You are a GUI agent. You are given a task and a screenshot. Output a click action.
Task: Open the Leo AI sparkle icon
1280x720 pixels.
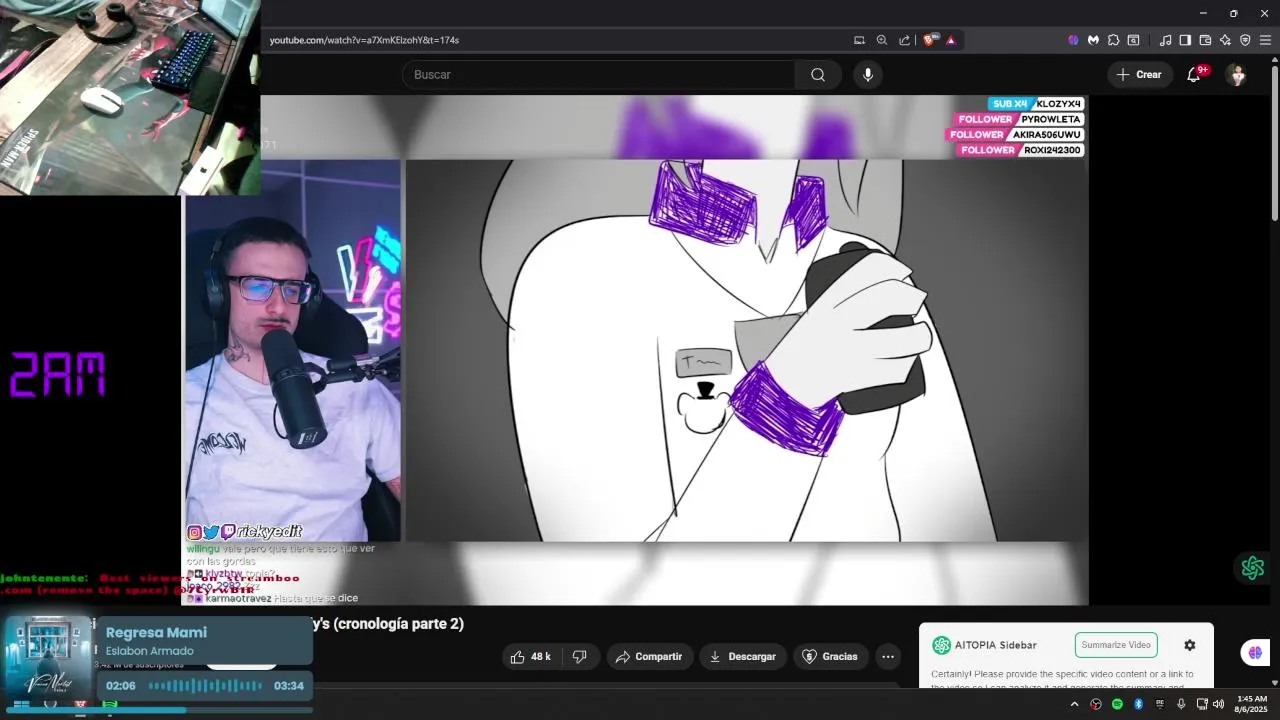click(1225, 40)
